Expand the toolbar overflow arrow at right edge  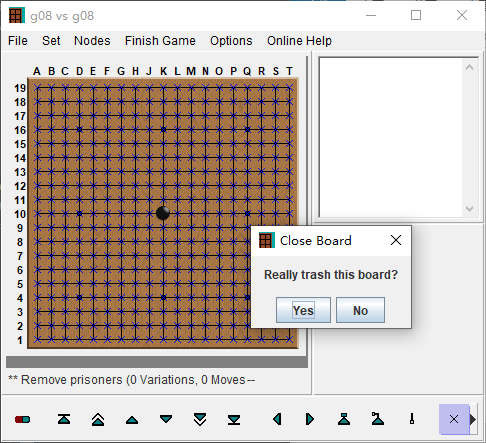click(x=473, y=419)
